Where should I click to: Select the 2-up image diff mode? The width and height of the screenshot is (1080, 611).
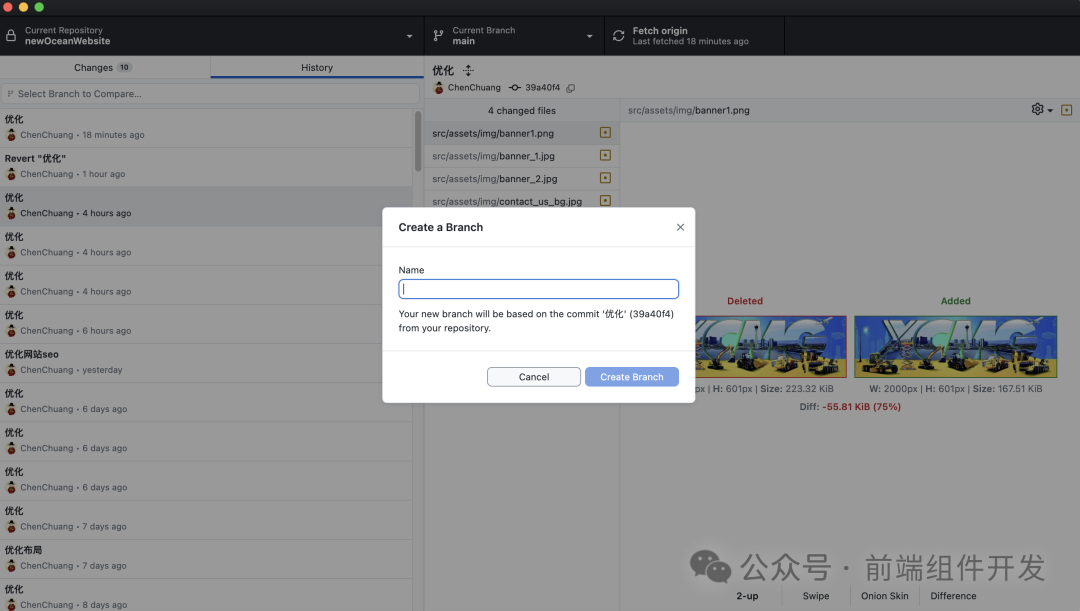click(747, 596)
